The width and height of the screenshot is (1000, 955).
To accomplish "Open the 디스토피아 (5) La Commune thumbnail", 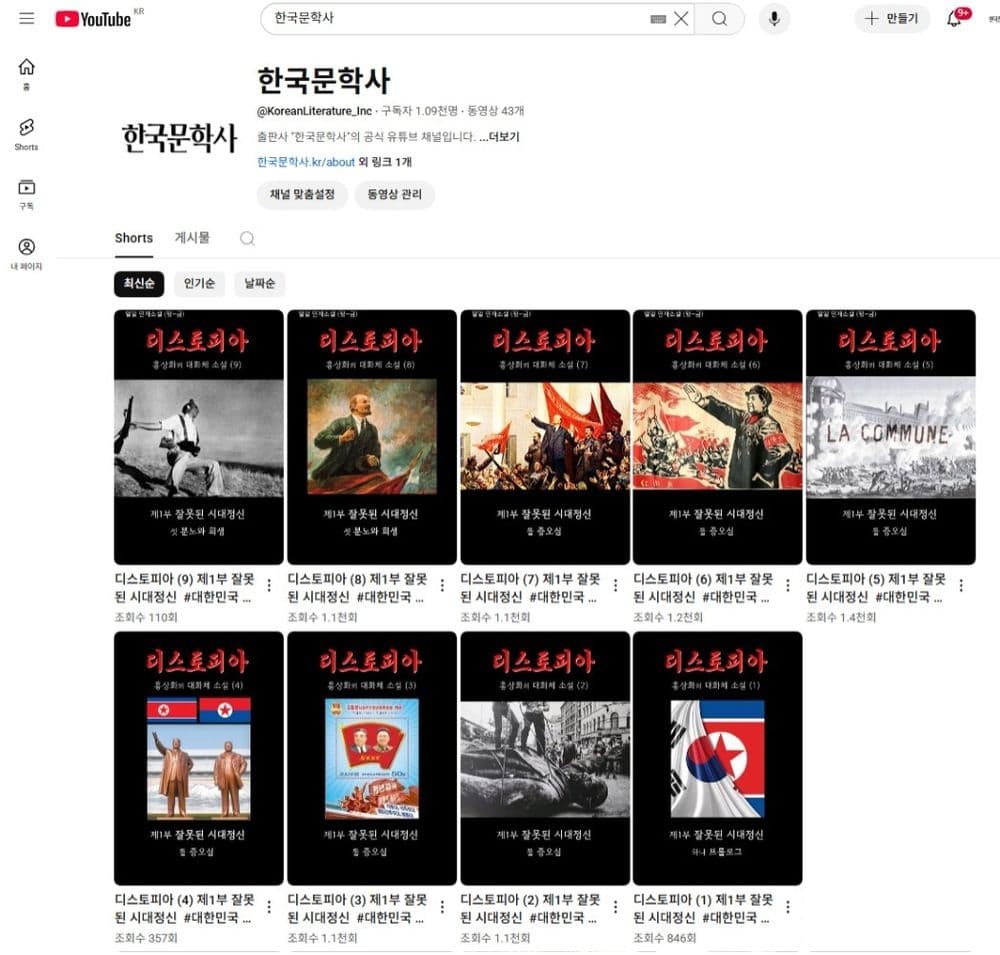I will (890, 437).
